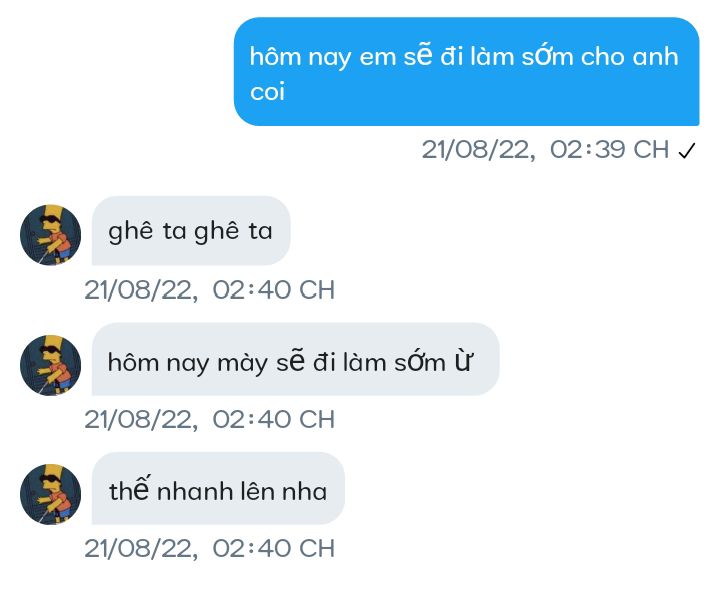Click the timestamp under "ghê ta ghê ta"
720x591 pixels.
(x=209, y=290)
